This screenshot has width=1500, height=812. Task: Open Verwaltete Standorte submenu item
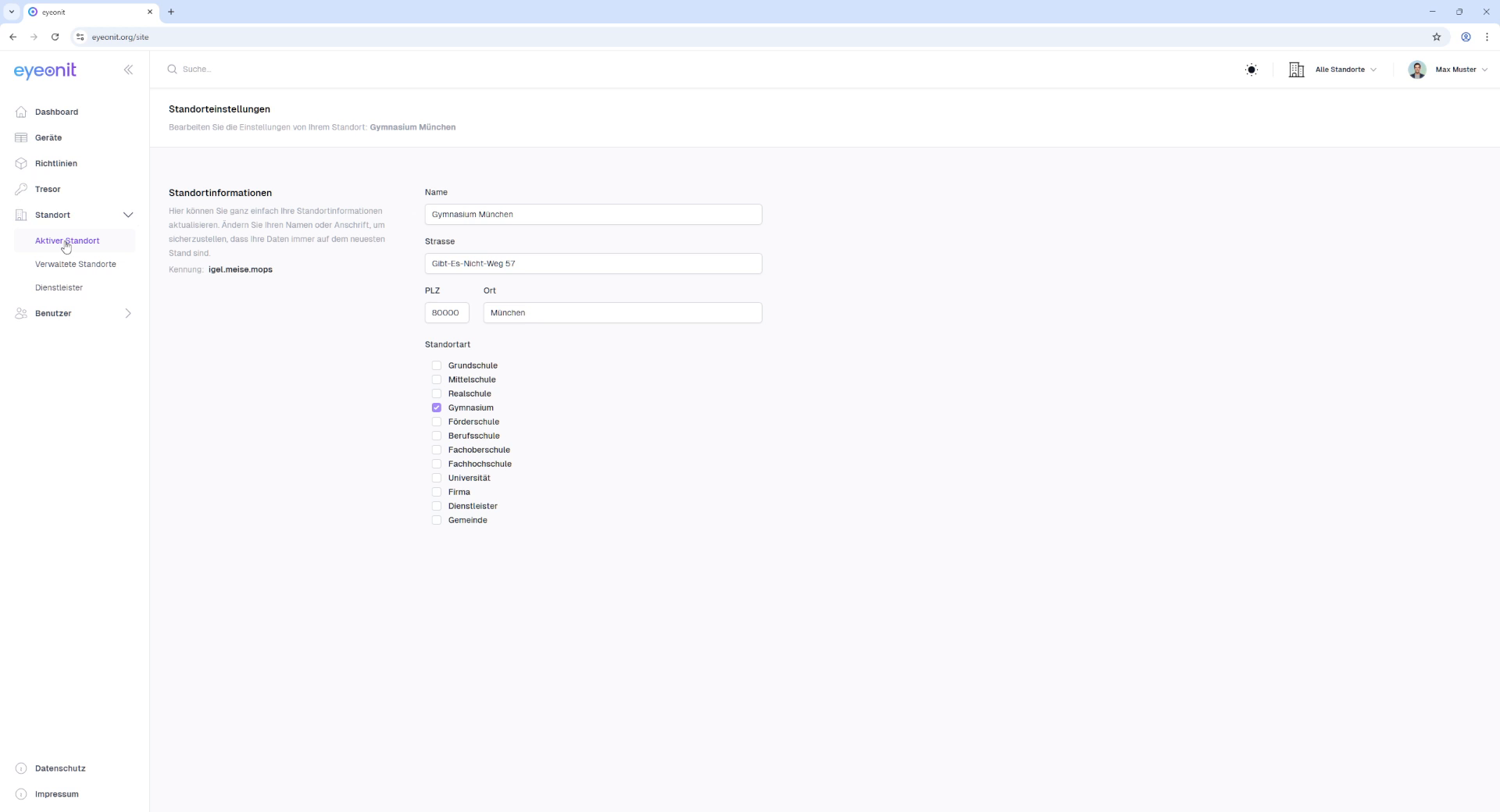pyautogui.click(x=76, y=265)
